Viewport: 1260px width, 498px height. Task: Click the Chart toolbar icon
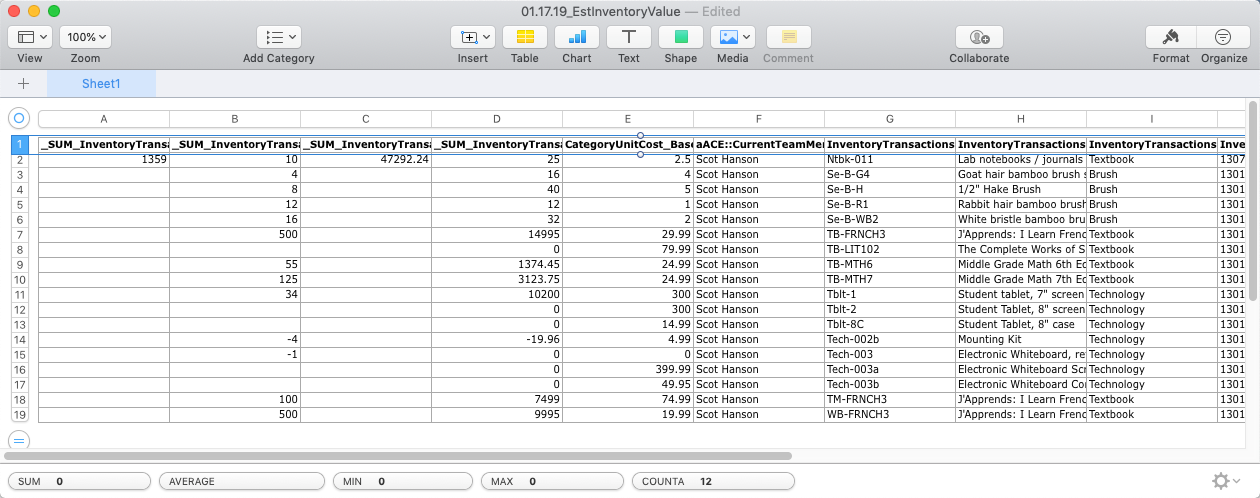[x=577, y=37]
